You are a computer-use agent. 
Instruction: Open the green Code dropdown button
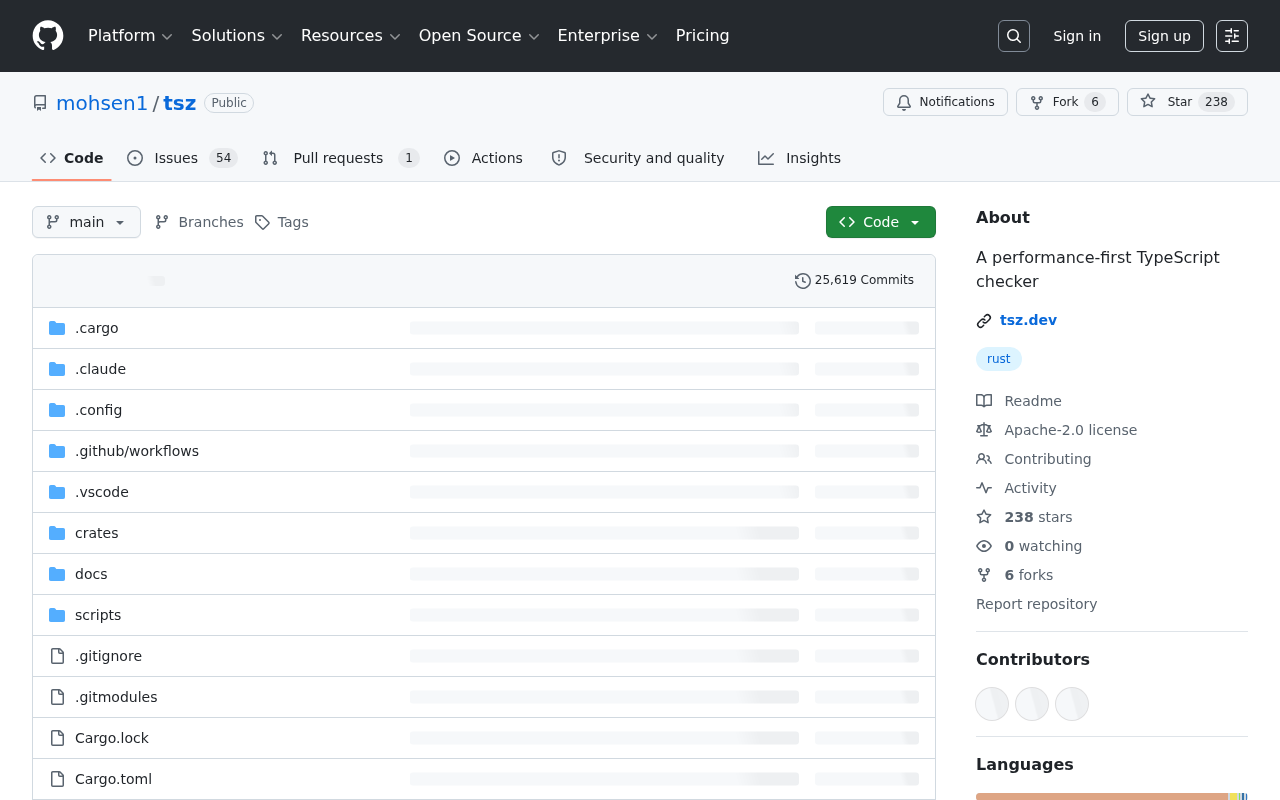click(881, 222)
